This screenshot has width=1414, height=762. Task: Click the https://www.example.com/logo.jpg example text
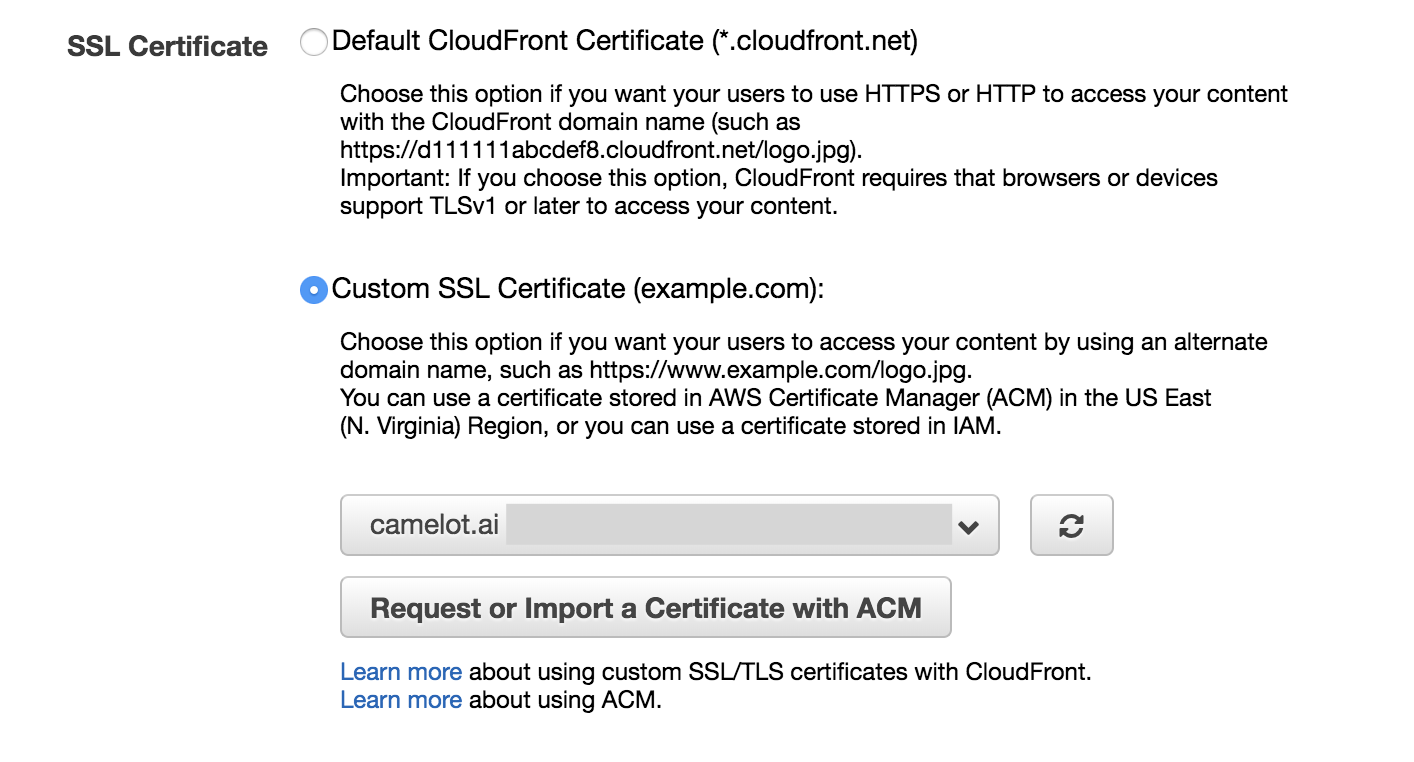point(779,370)
